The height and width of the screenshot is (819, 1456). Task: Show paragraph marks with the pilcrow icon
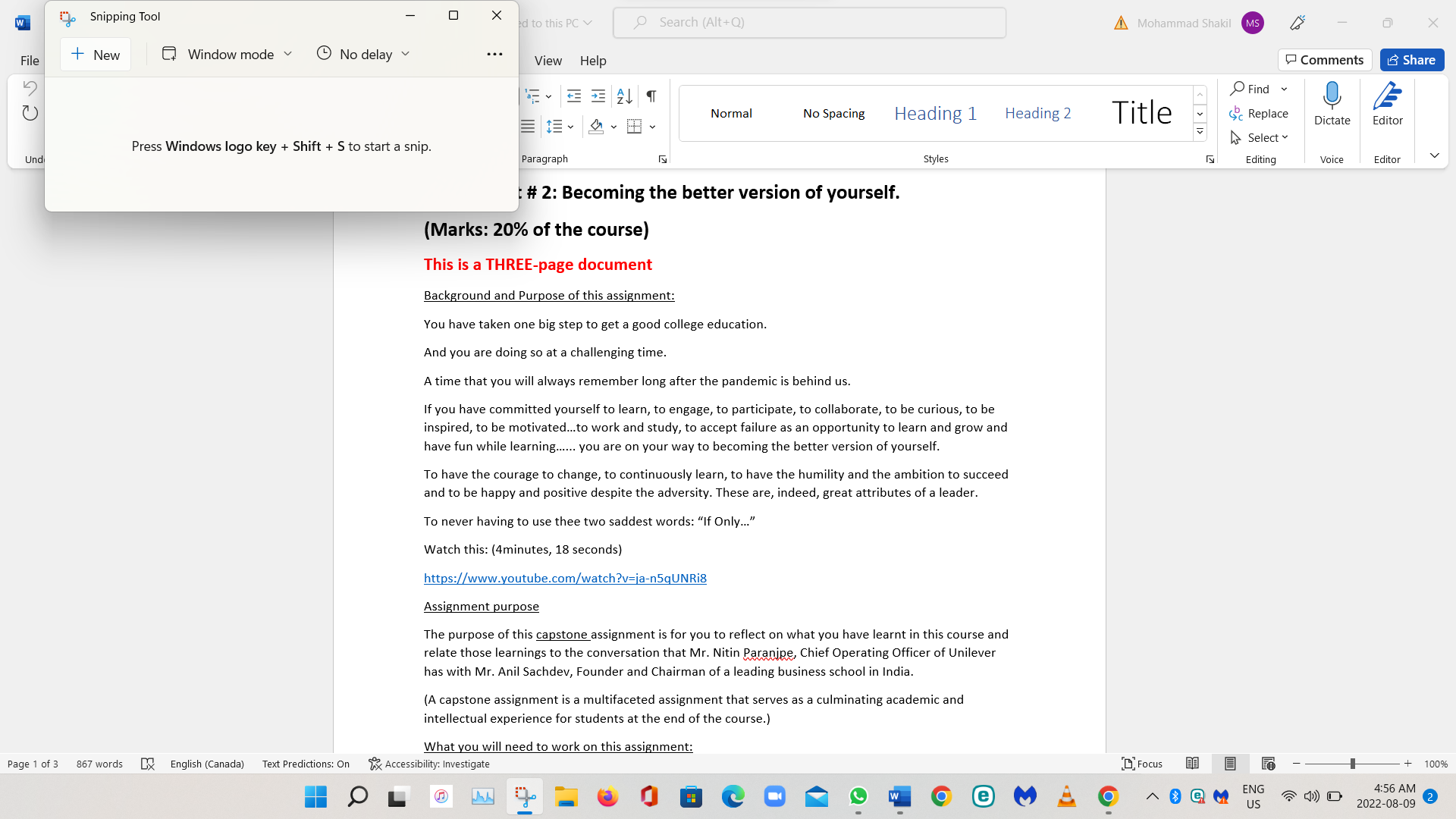(651, 96)
